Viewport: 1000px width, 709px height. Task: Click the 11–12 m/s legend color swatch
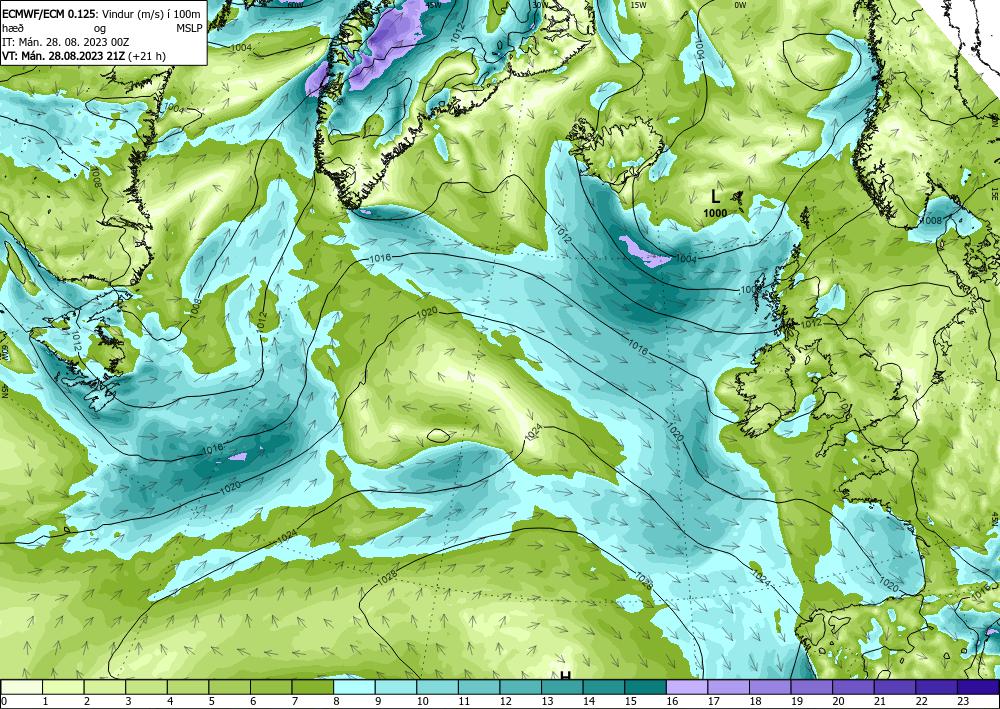[x=480, y=687]
